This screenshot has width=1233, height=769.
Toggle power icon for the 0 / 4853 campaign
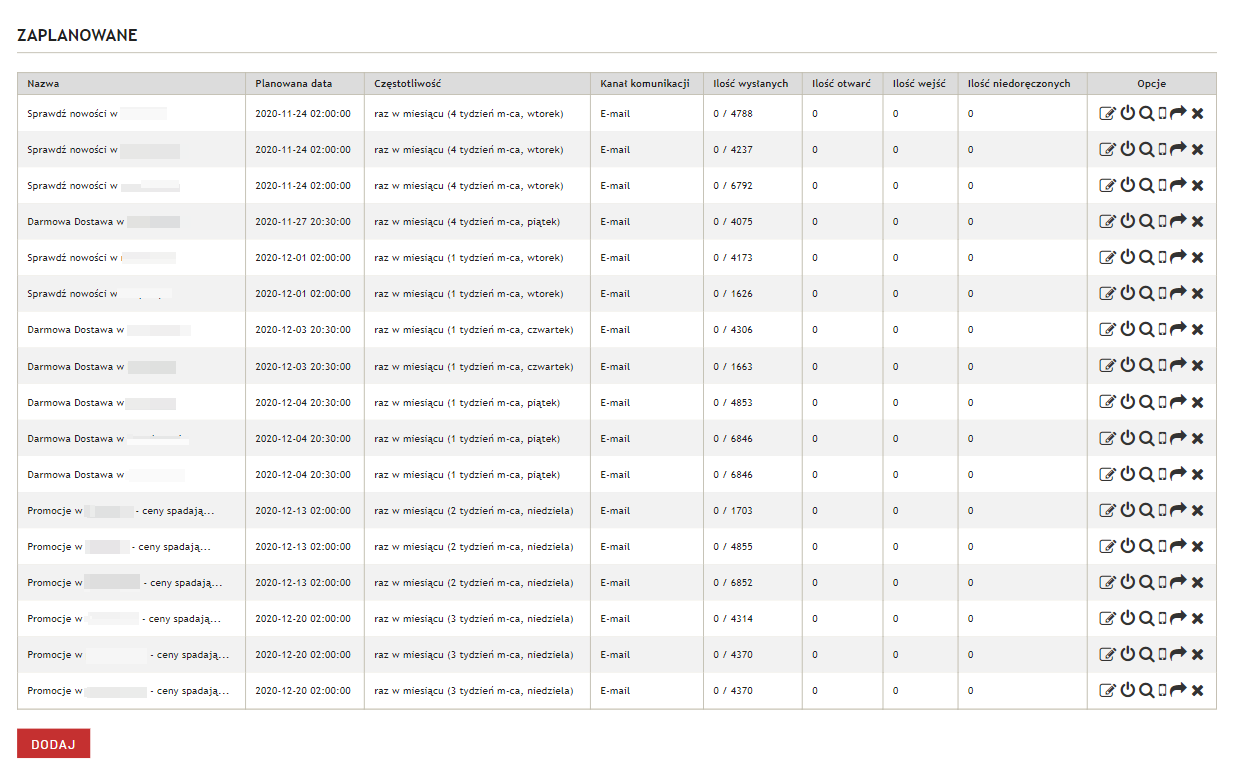[1127, 402]
